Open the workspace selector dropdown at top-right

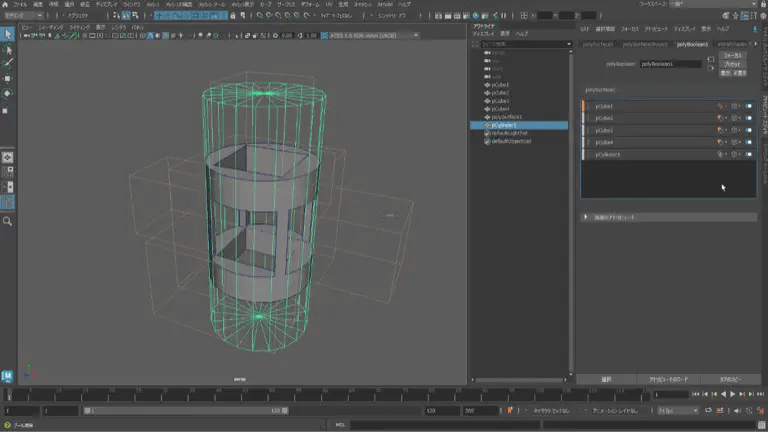coord(714,4)
